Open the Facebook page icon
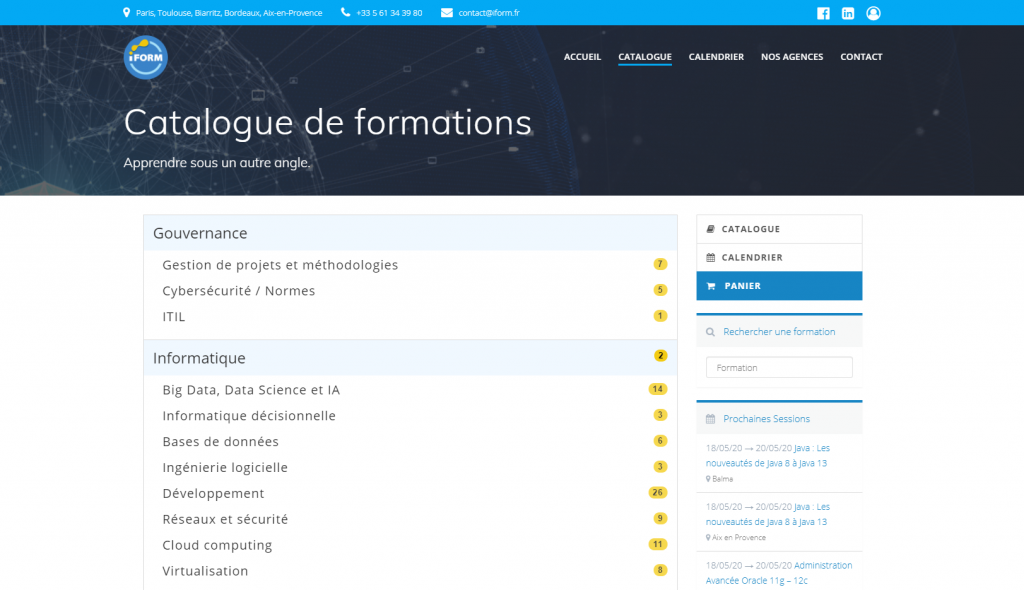 (823, 13)
